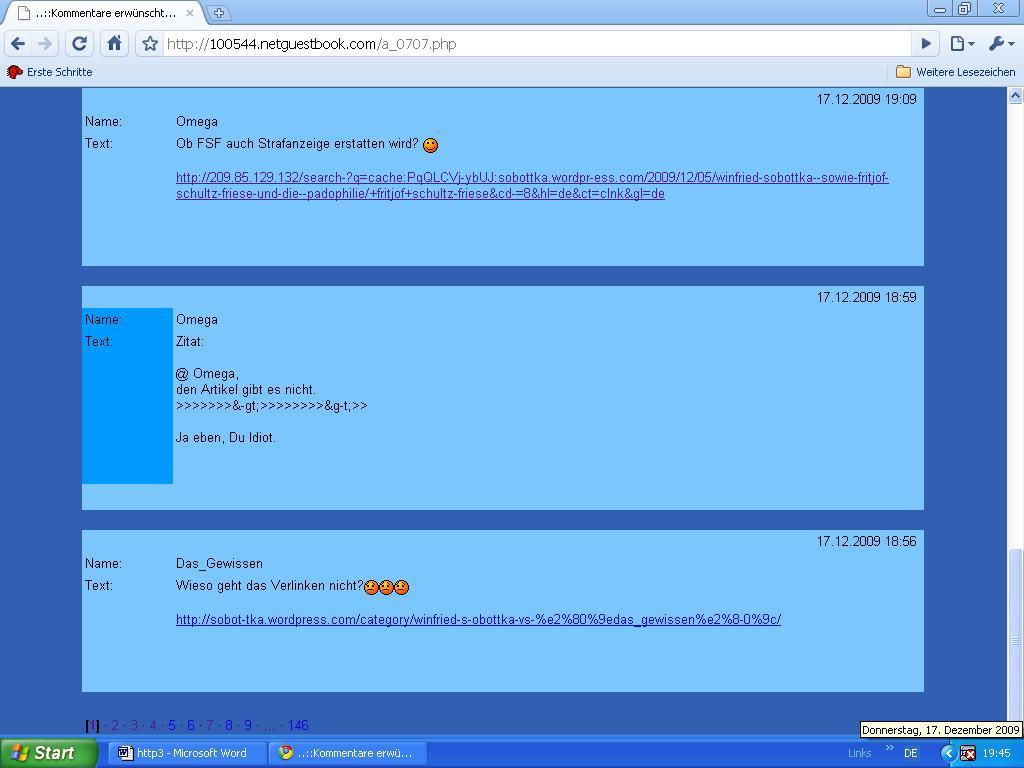Close the Kommentare erwünscht tab
The image size is (1024, 768).
click(190, 13)
